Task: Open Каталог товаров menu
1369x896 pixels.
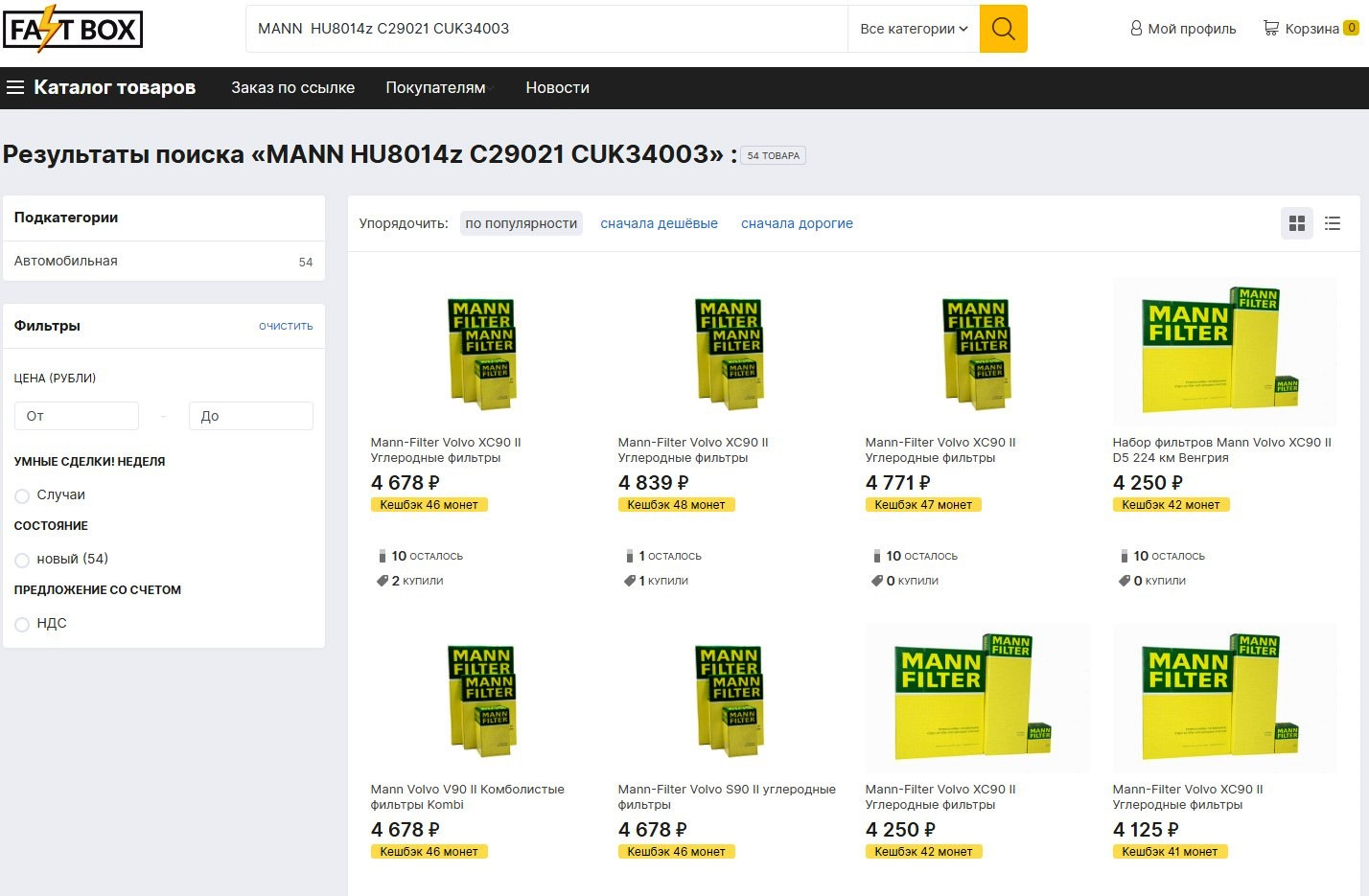Action: tap(114, 87)
